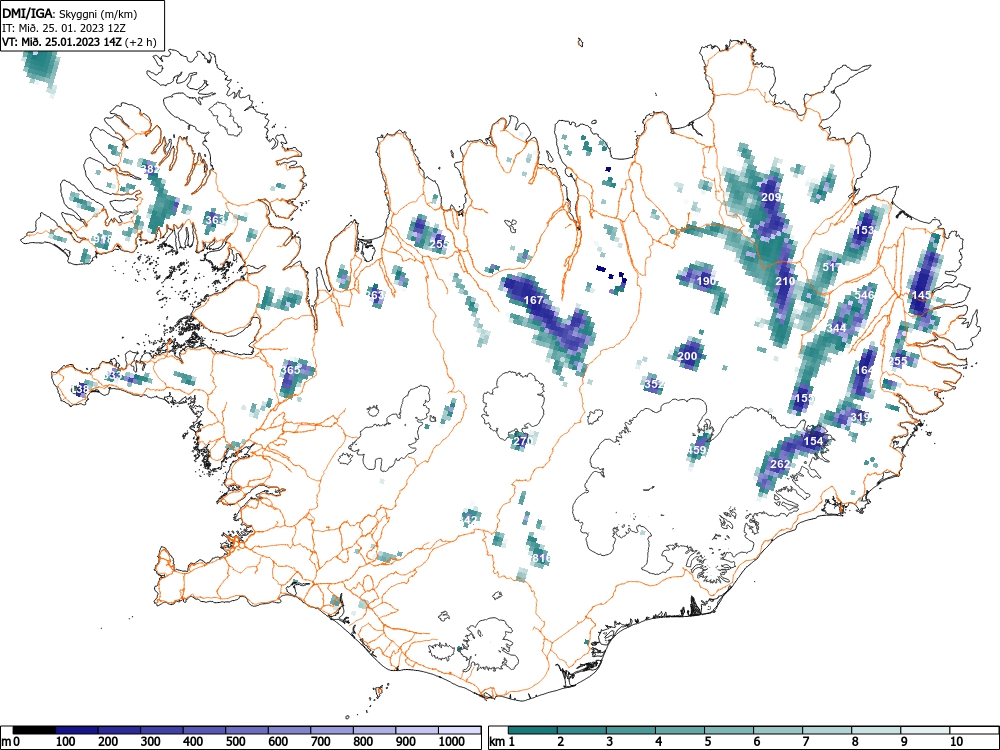1000x750 pixels.
Task: Click the visibility value 167 on the map
Action: pyautogui.click(x=533, y=300)
